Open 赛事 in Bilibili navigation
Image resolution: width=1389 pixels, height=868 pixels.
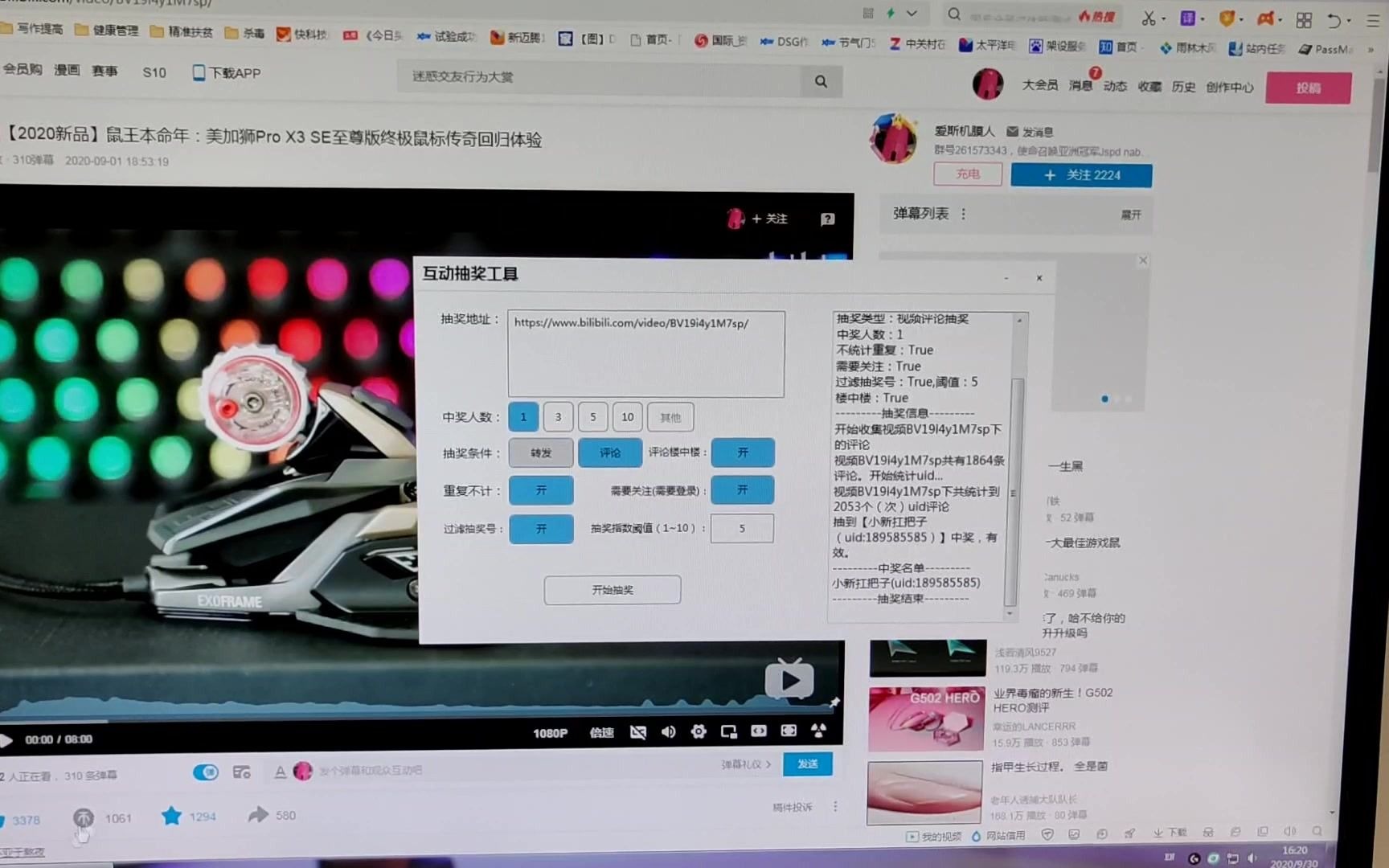click(104, 71)
